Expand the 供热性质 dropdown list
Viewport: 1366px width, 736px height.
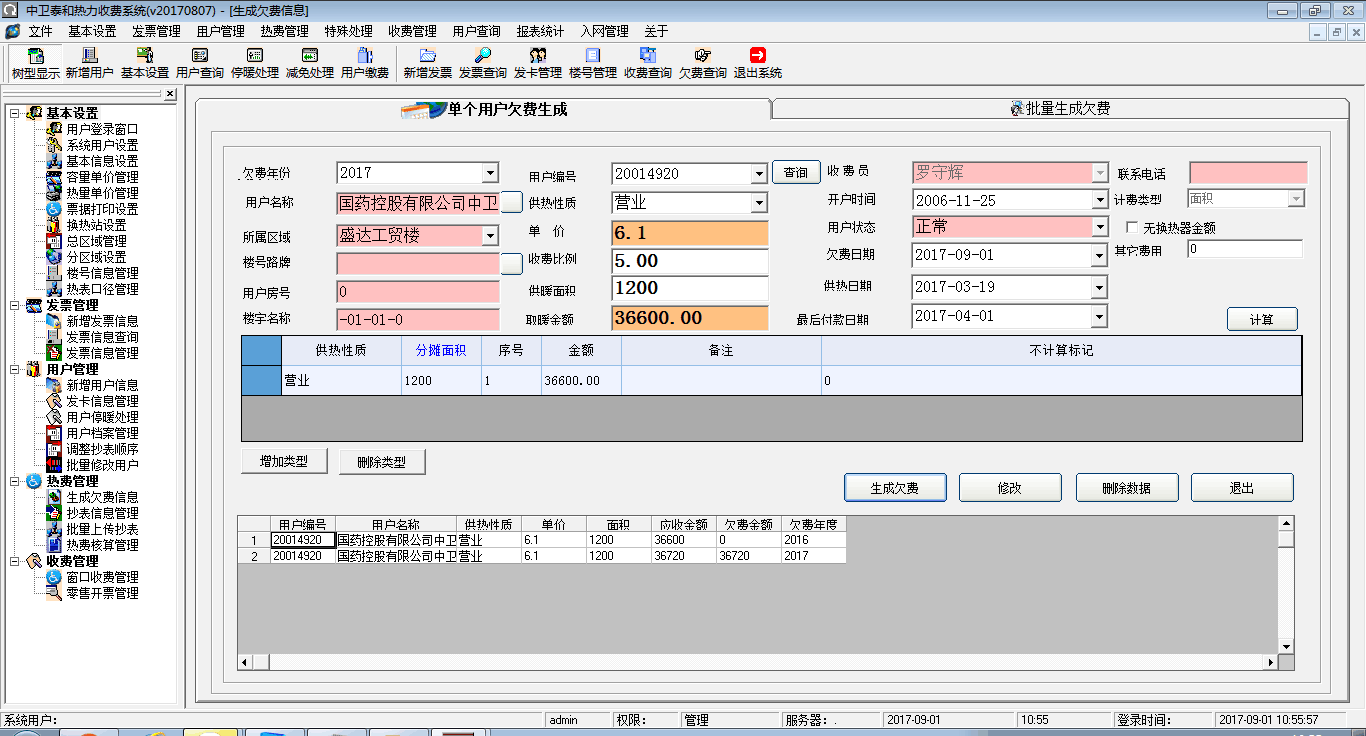coord(758,203)
